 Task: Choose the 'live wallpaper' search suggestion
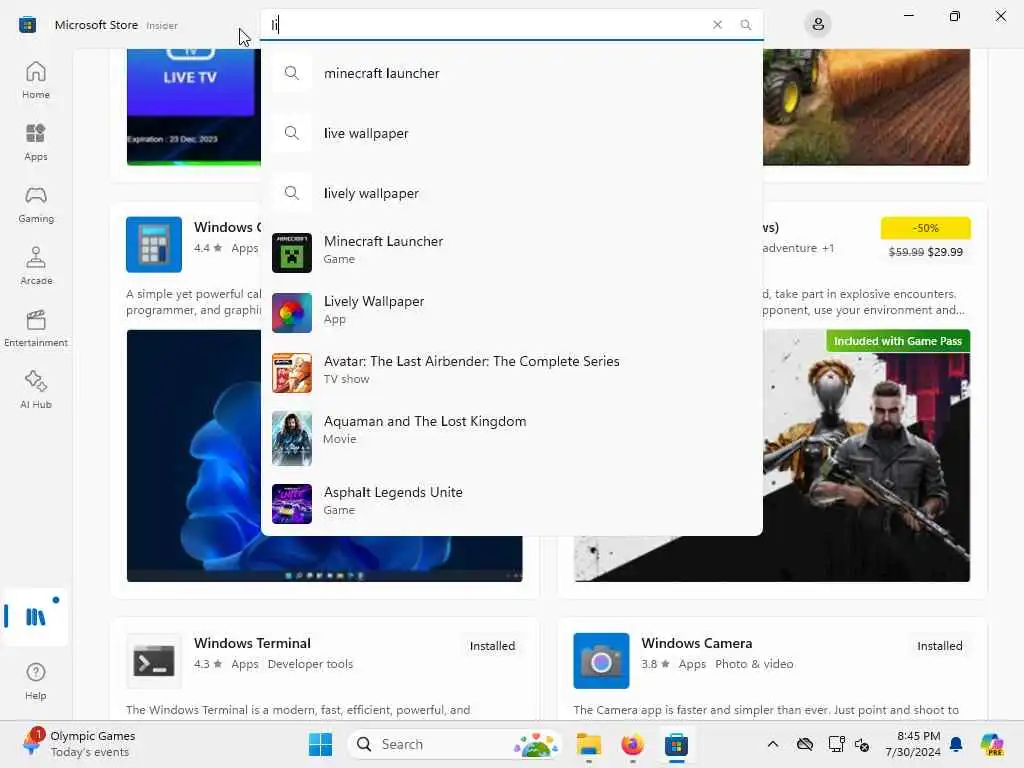pos(511,133)
